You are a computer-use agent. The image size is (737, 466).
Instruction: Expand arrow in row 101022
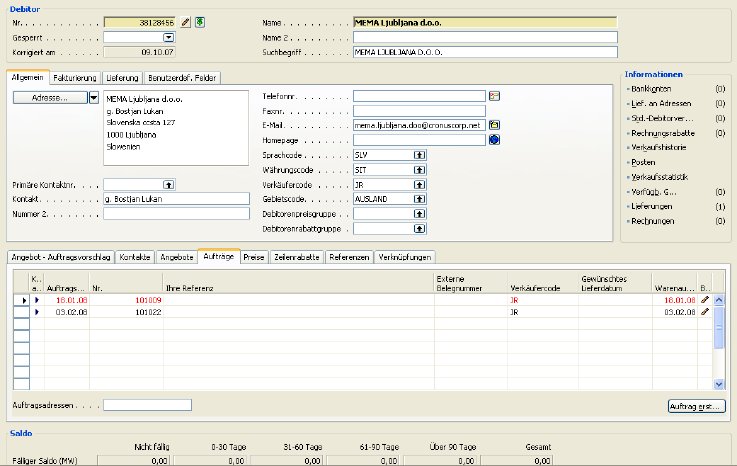pos(37,312)
